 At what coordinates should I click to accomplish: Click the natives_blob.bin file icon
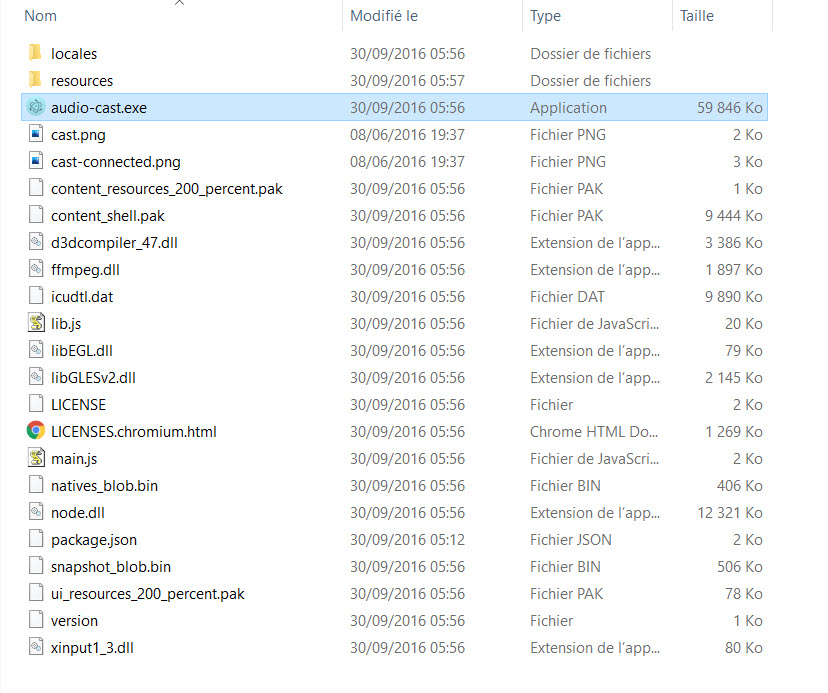[x=35, y=484]
